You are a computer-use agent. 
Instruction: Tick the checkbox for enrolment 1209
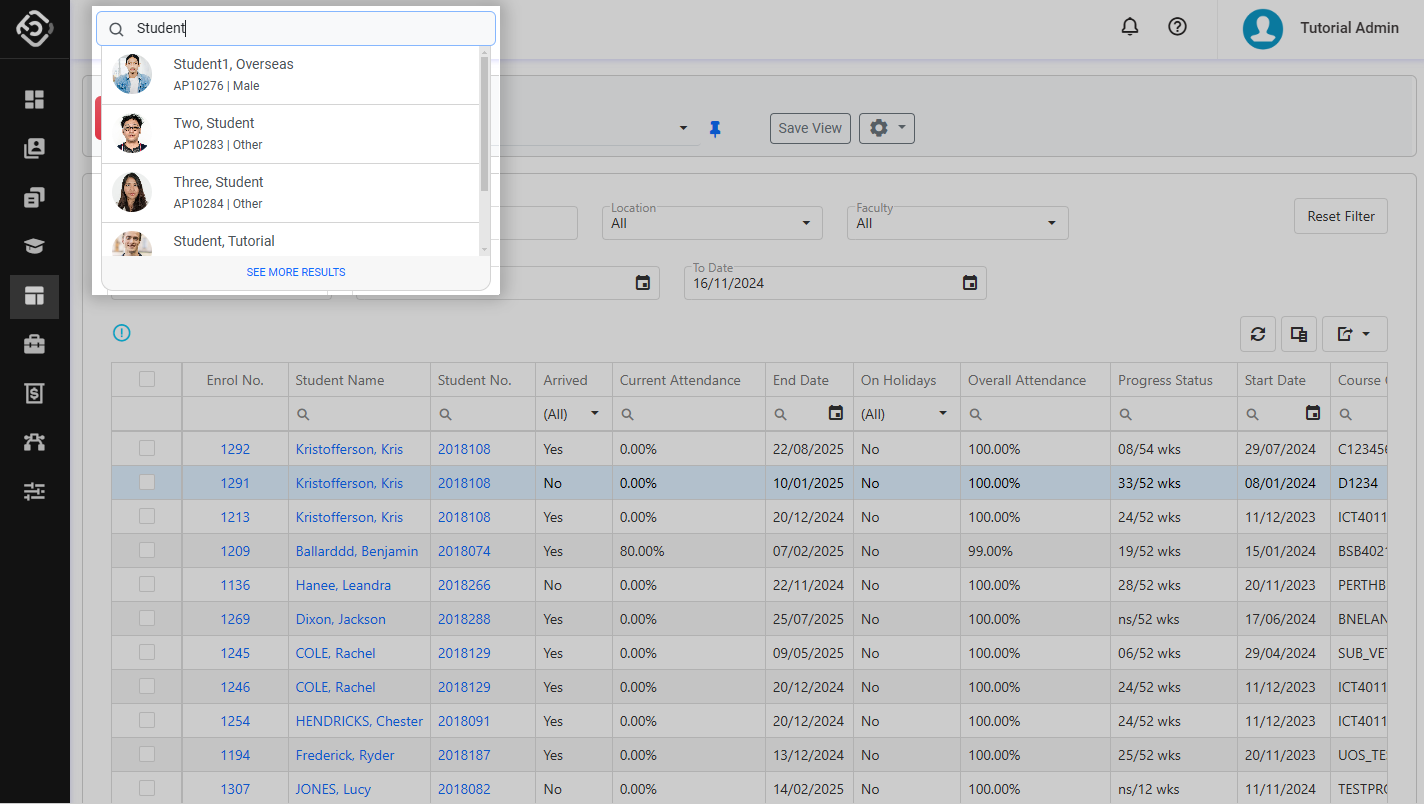(x=147, y=550)
